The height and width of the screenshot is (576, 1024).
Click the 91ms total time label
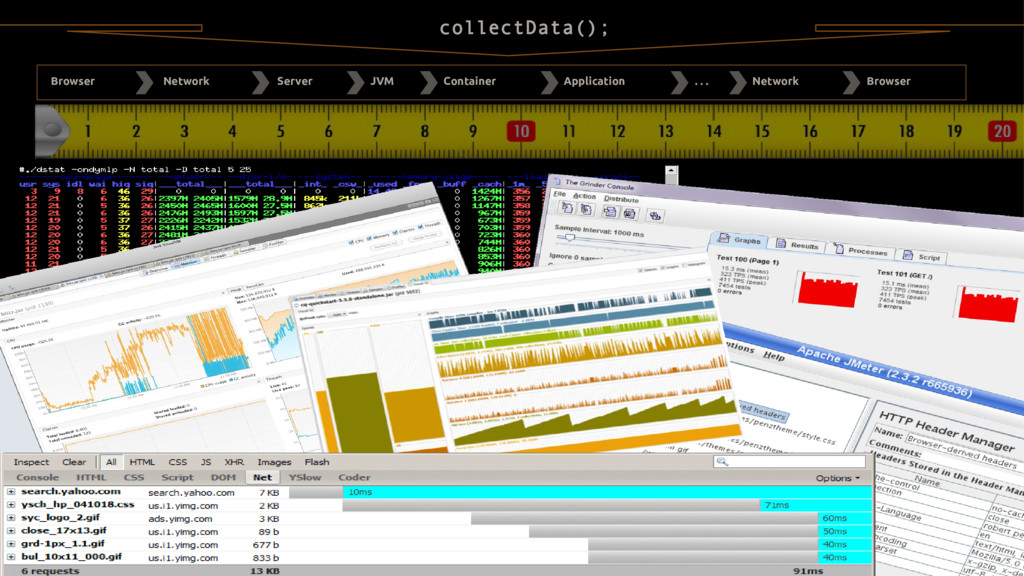point(808,570)
